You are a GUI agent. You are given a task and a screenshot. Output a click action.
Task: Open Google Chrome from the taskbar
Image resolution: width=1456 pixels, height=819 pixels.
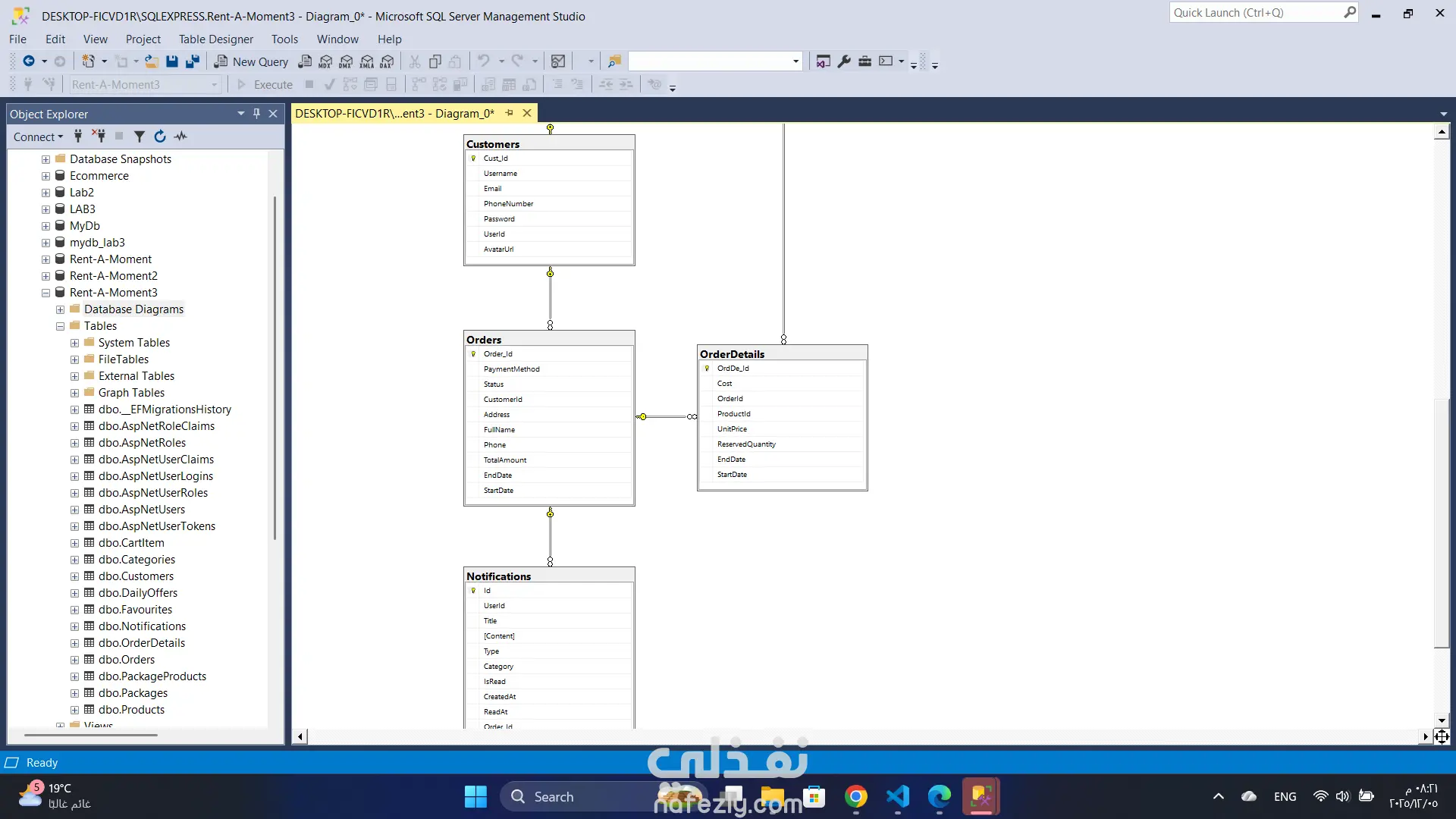tap(856, 797)
